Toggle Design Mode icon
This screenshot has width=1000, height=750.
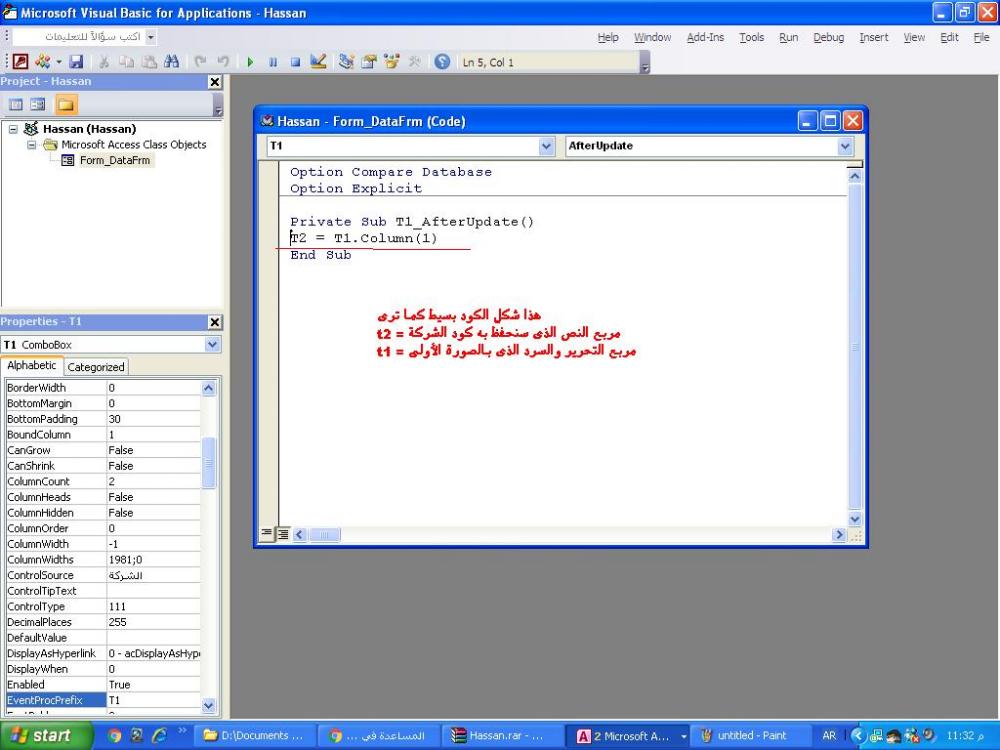318,62
